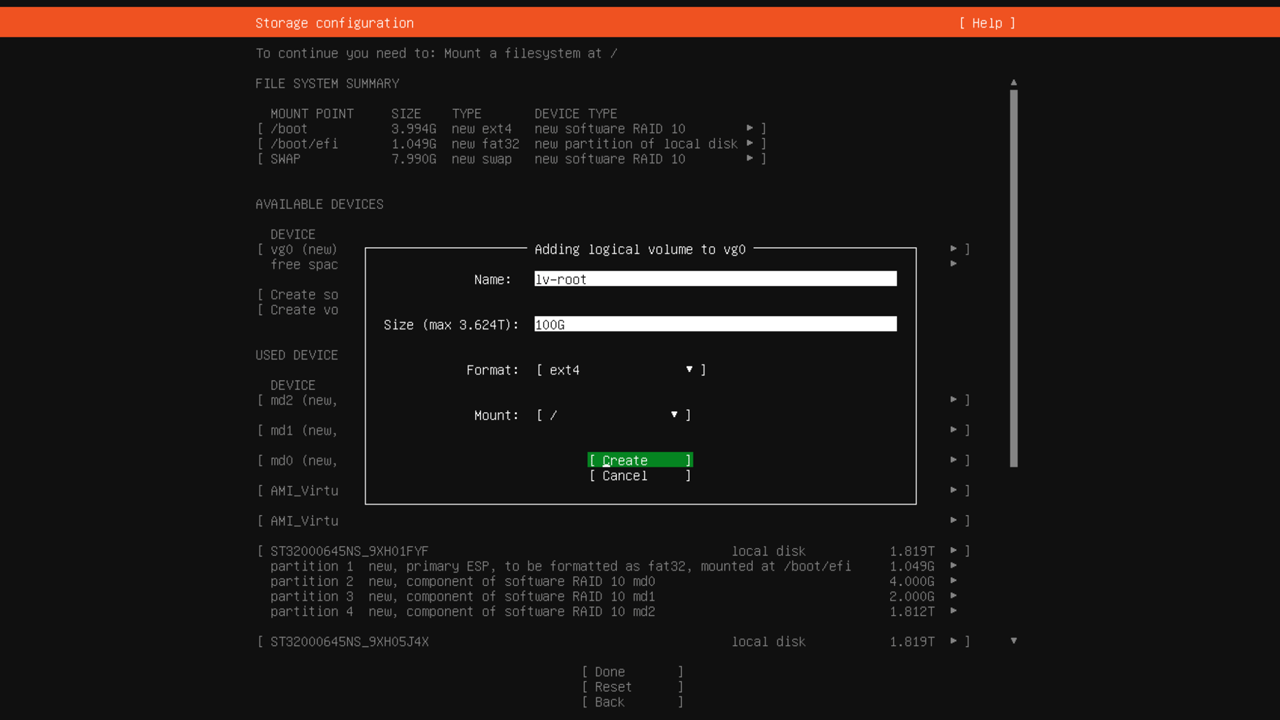Open ST32000645NS_9XH01FYF disk actions arrow
Image resolution: width=1280 pixels, height=720 pixels.
954,551
